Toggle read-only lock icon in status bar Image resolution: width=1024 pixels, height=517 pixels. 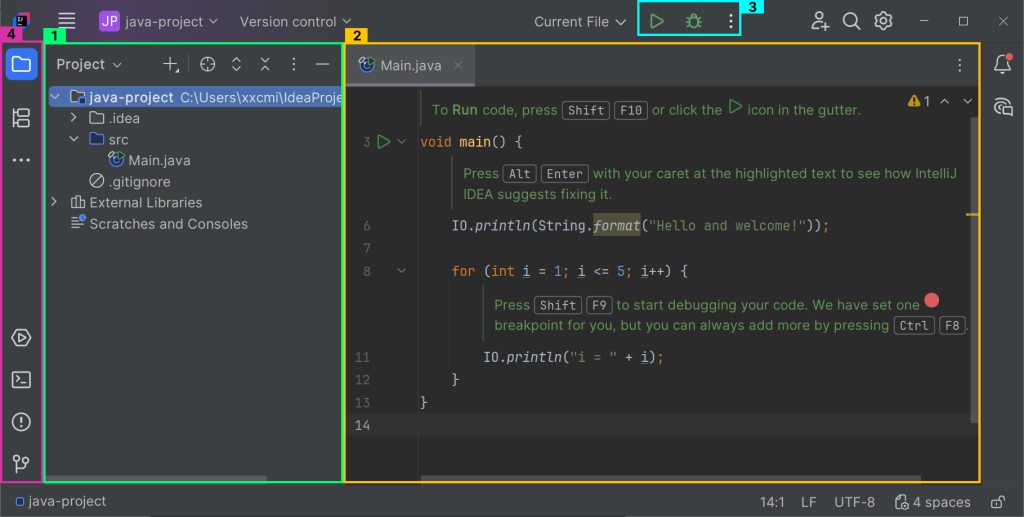click(997, 502)
